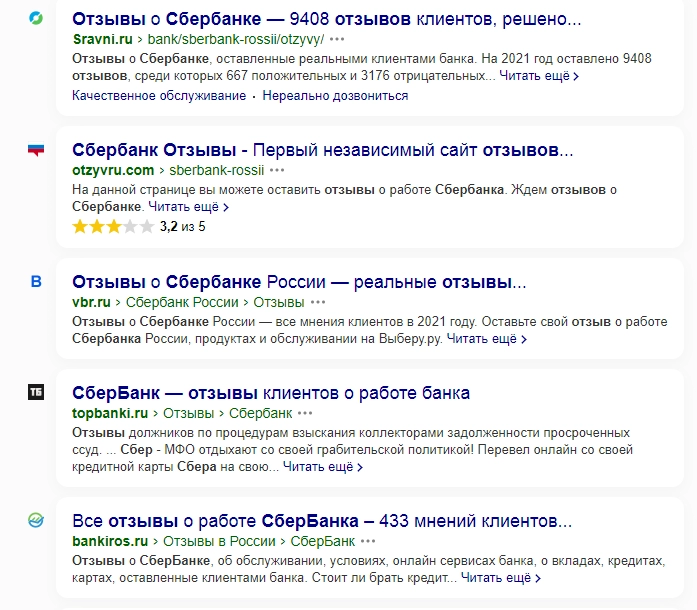This screenshot has height=610, width=697.
Task: Open three-dot menu on topbanki.ru result
Action: [x=305, y=413]
